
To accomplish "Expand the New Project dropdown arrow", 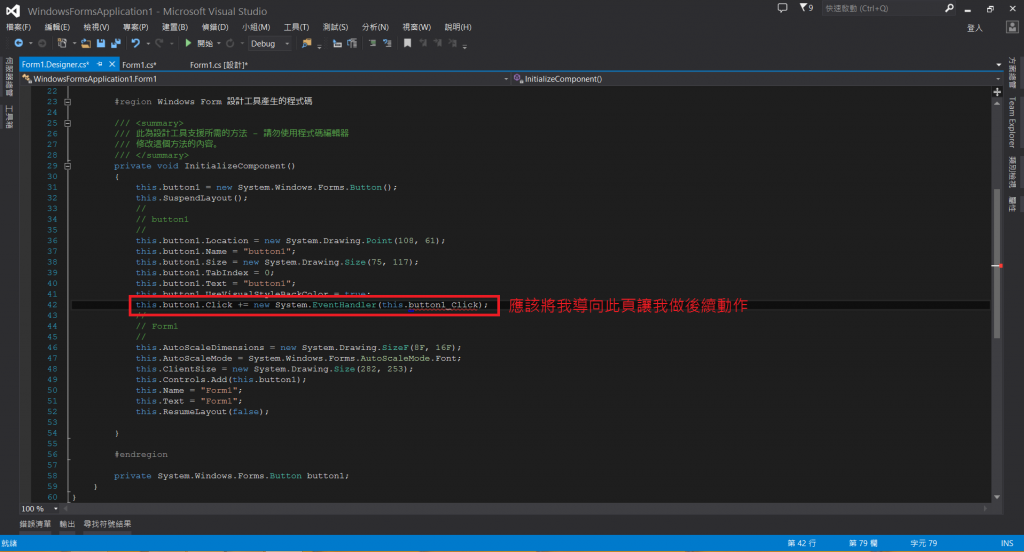I will (x=74, y=44).
